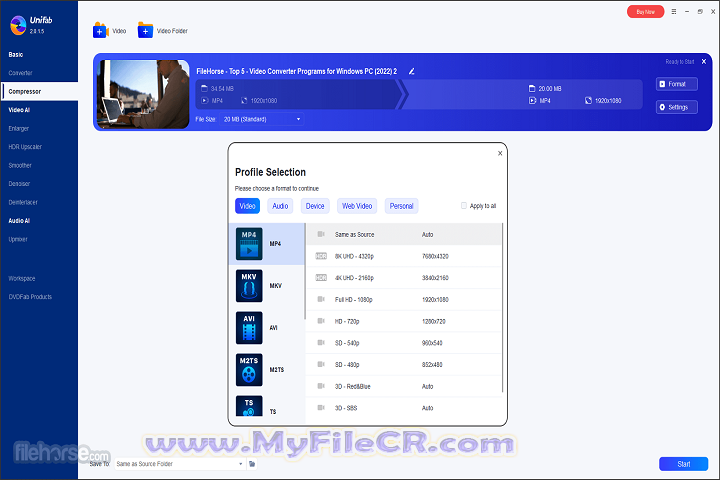Click the Add Video icon
The height and width of the screenshot is (480, 720).
tap(101, 30)
